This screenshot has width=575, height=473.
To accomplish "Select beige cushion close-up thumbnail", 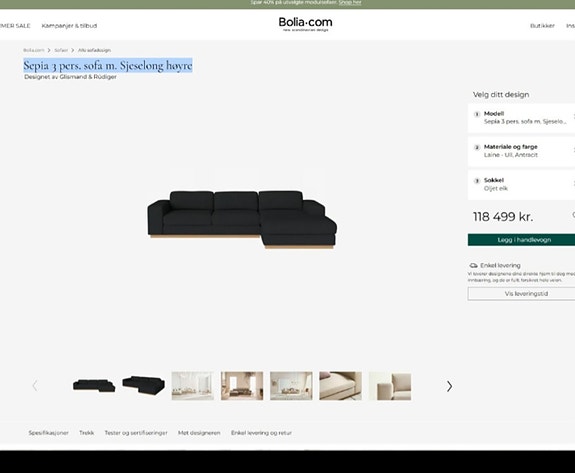I will click(x=340, y=386).
